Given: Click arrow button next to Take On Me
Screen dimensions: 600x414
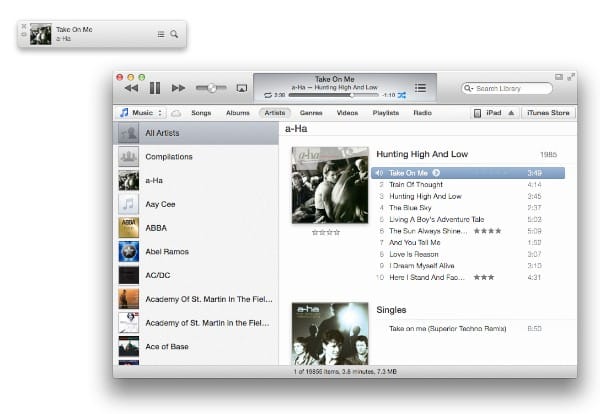Looking at the screenshot, I should (436, 173).
